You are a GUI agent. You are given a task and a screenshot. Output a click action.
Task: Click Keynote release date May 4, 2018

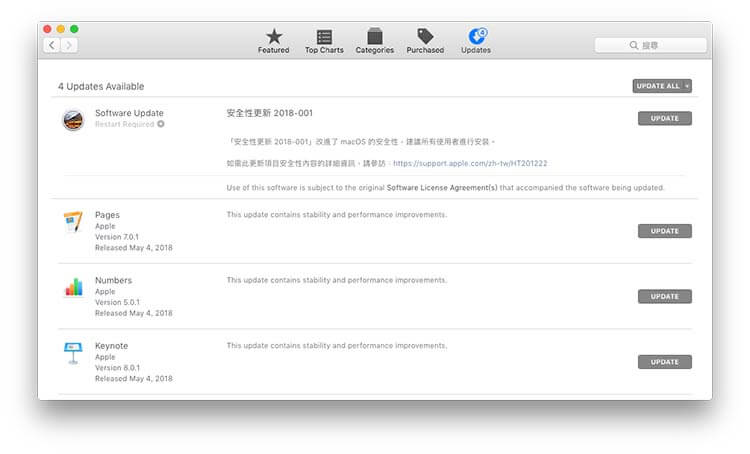click(133, 379)
